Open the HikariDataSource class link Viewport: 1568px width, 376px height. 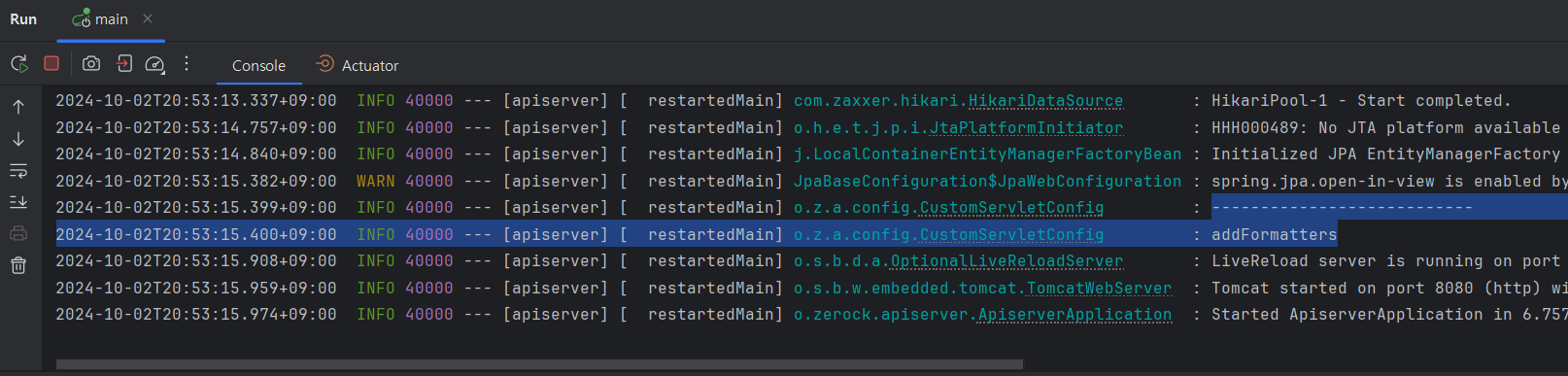point(1045,101)
